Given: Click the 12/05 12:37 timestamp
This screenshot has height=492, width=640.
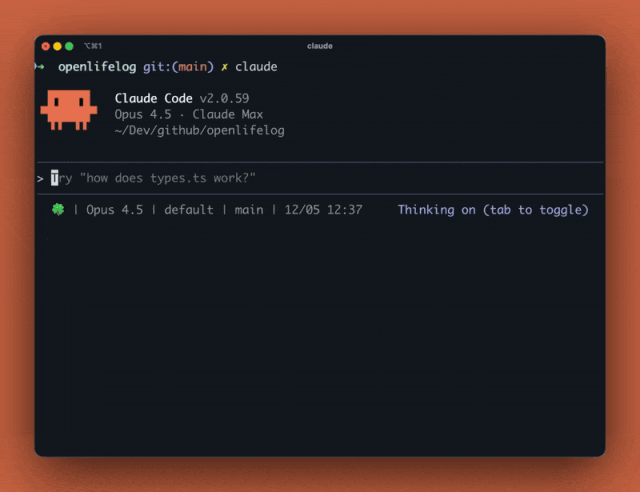Looking at the screenshot, I should point(323,210).
